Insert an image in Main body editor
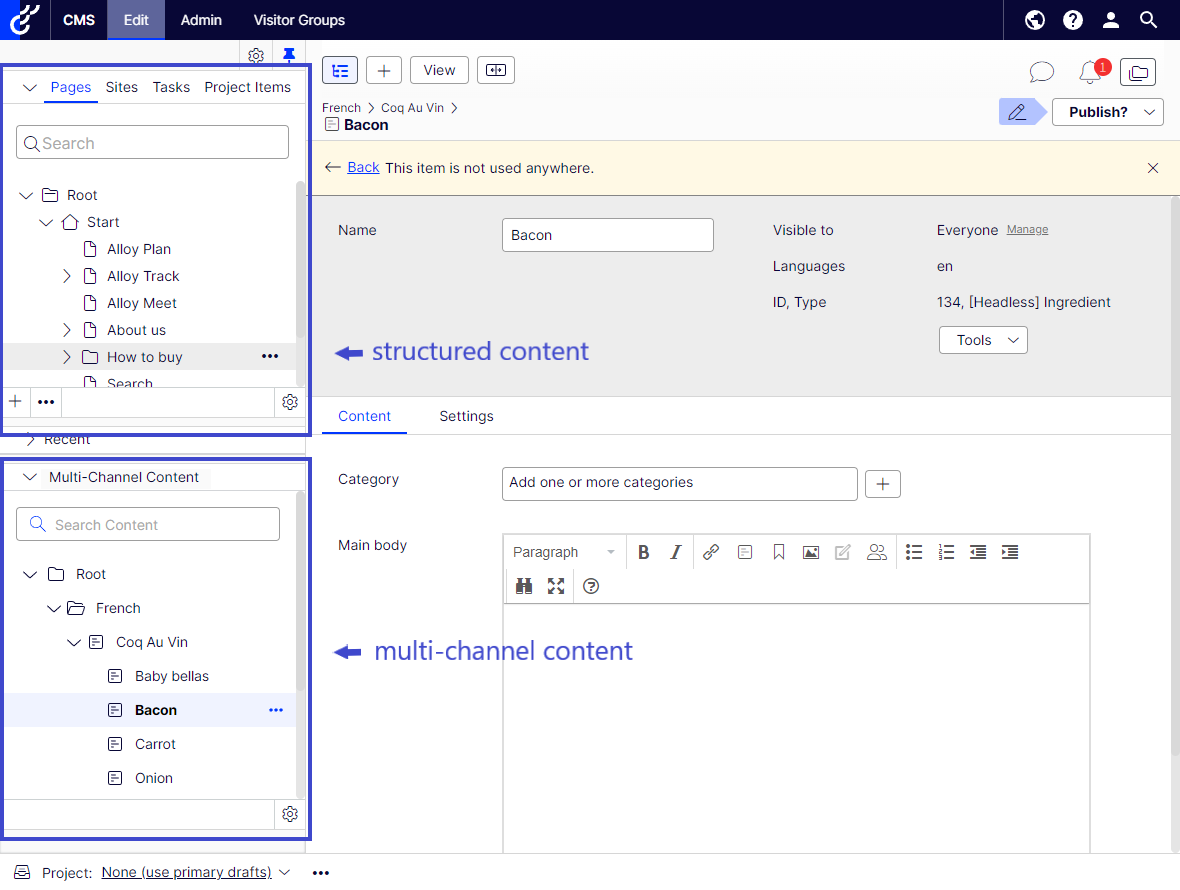The width and height of the screenshot is (1180, 890). (811, 552)
